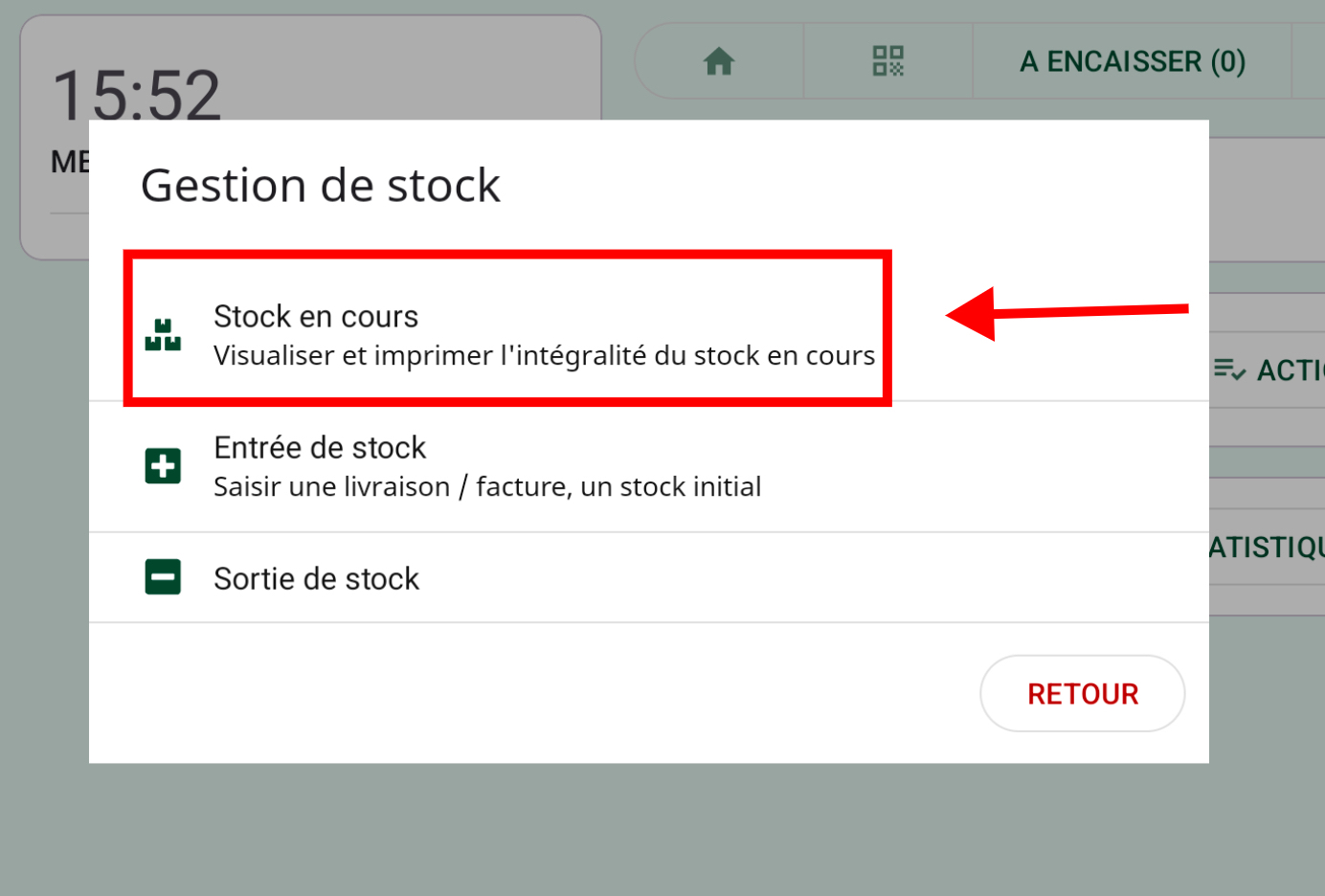The width and height of the screenshot is (1325, 896).
Task: Click the checklist icon beside ACTI
Action: [x=1229, y=370]
